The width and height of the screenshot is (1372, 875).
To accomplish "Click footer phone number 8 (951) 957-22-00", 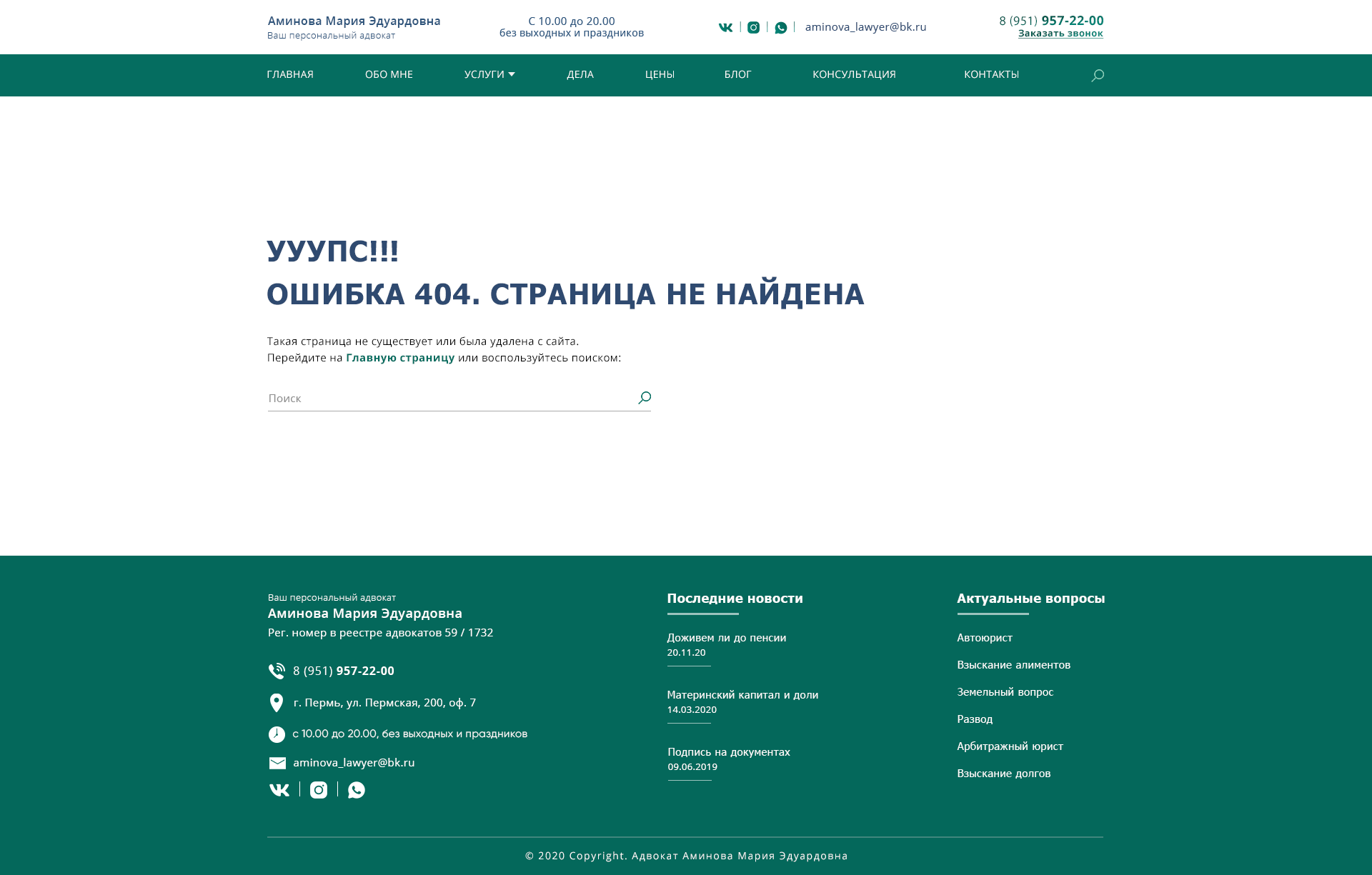I will tap(344, 671).
